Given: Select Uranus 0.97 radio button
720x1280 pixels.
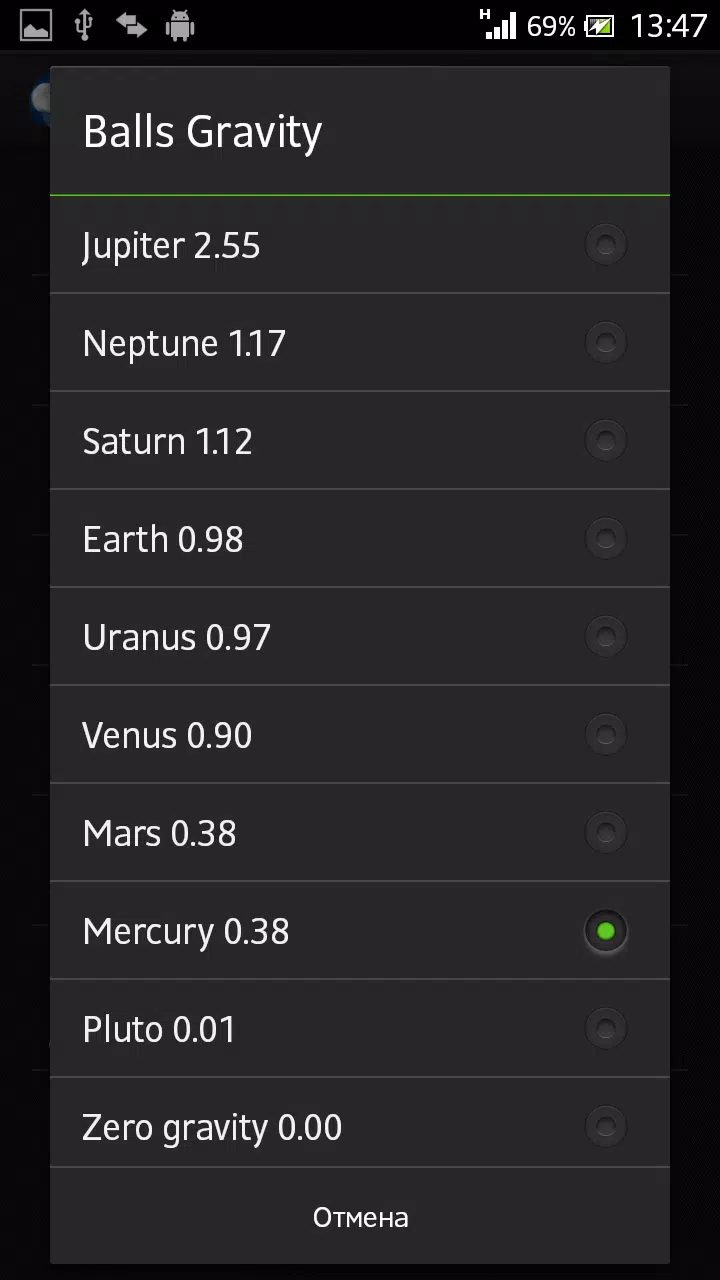Looking at the screenshot, I should (x=605, y=636).
